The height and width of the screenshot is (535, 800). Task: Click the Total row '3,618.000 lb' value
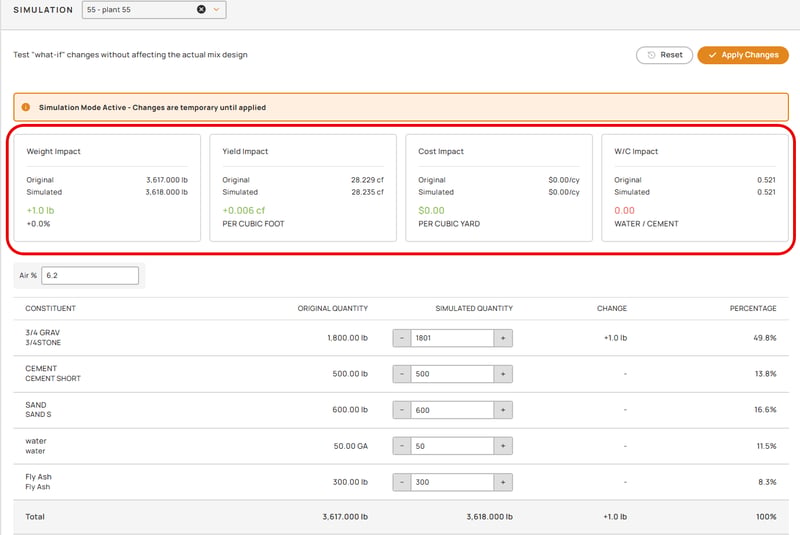[489, 517]
